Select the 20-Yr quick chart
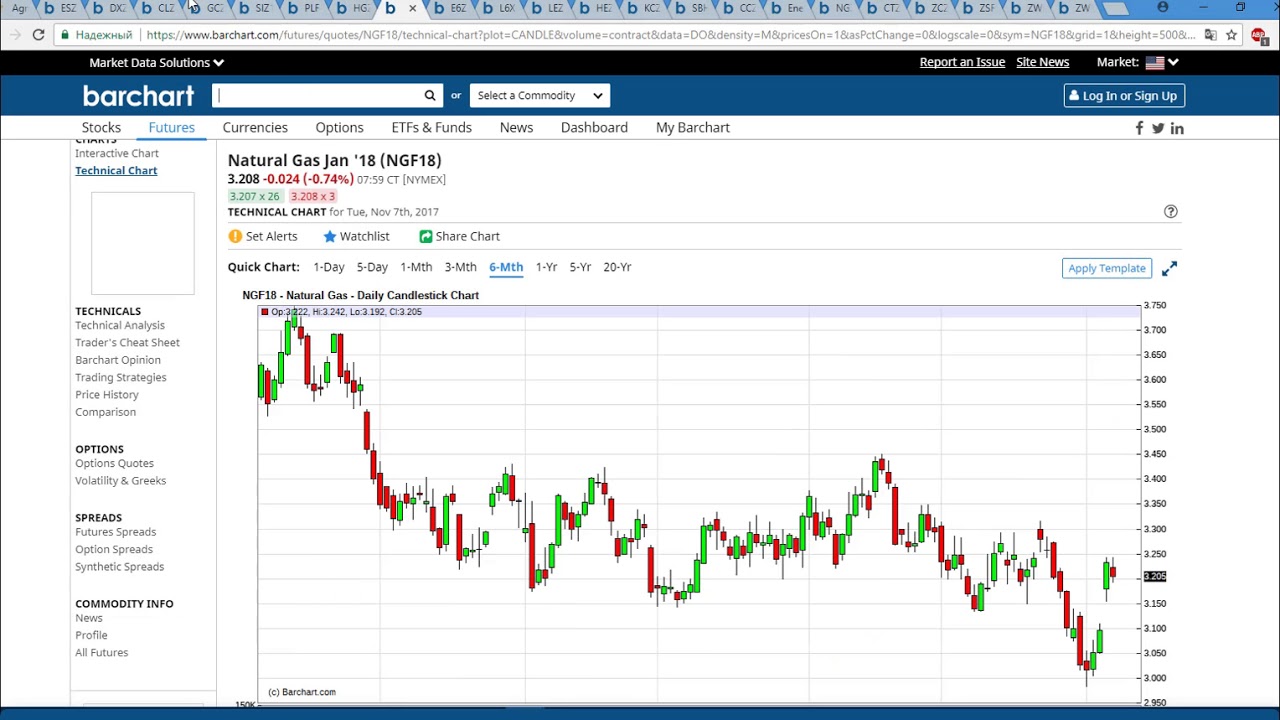The height and width of the screenshot is (720, 1280). pos(617,267)
